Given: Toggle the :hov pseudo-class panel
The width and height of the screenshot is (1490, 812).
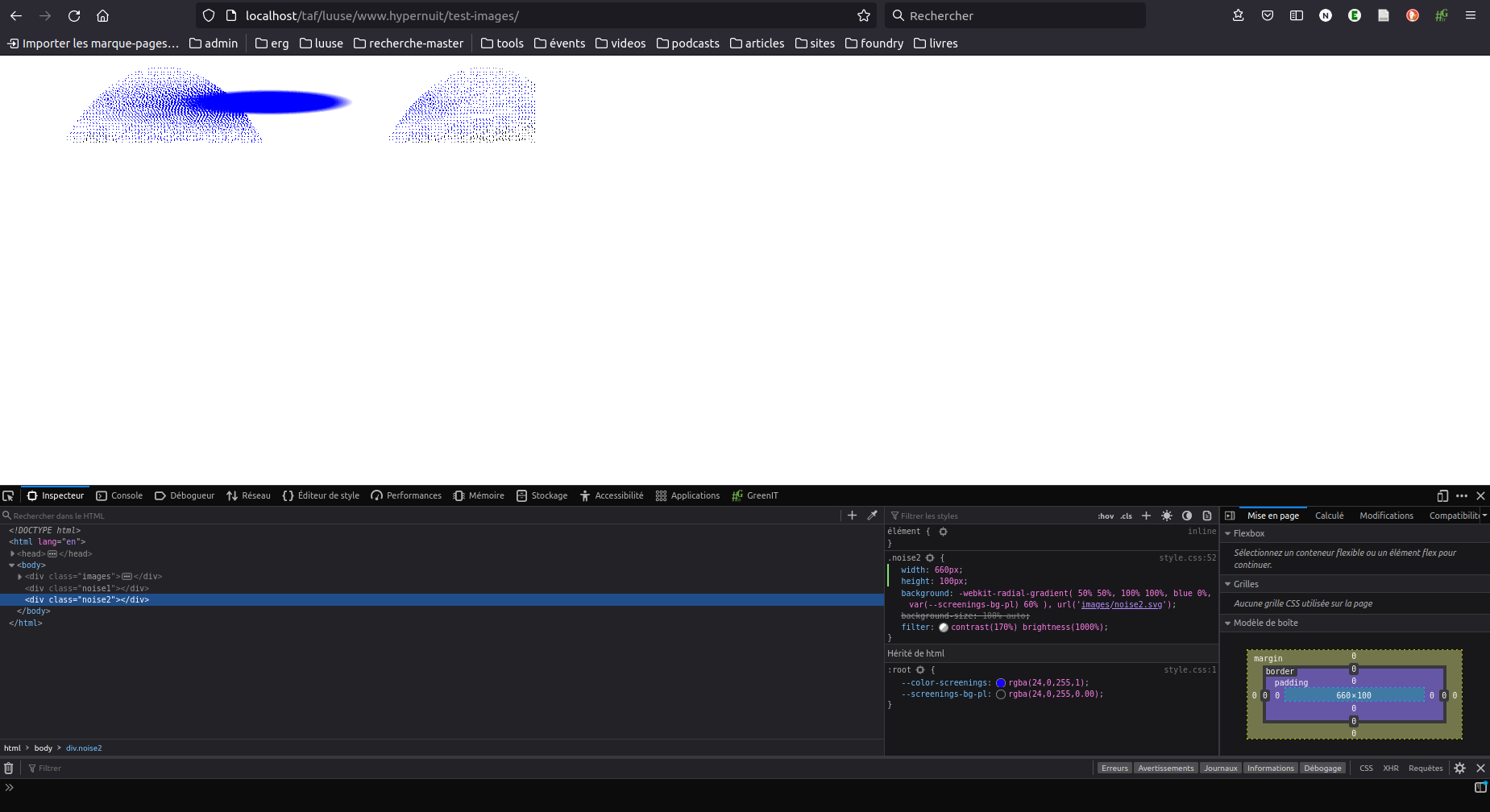Looking at the screenshot, I should click(1106, 516).
